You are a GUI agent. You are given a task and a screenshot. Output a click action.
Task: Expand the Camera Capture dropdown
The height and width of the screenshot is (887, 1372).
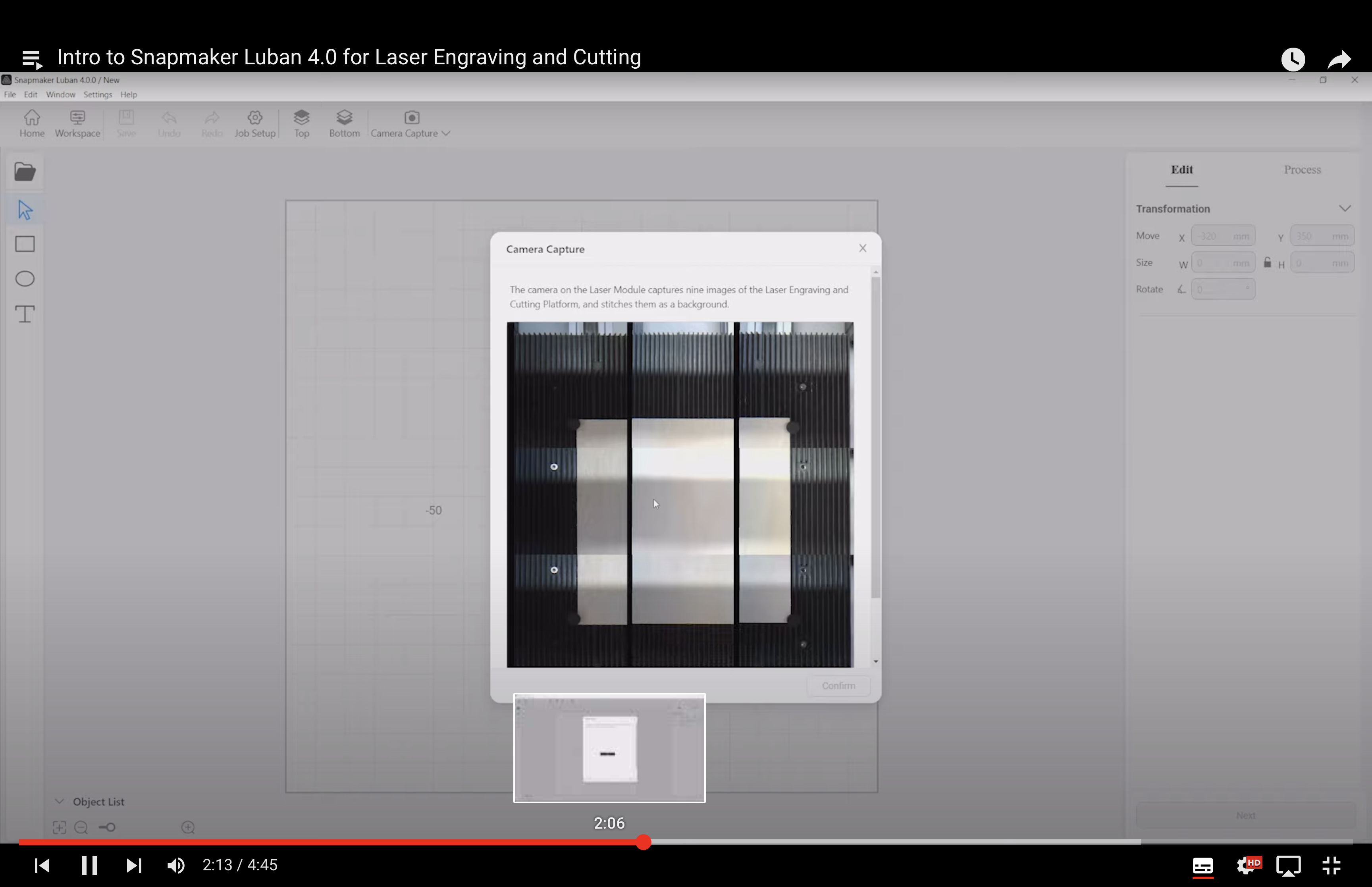445,133
